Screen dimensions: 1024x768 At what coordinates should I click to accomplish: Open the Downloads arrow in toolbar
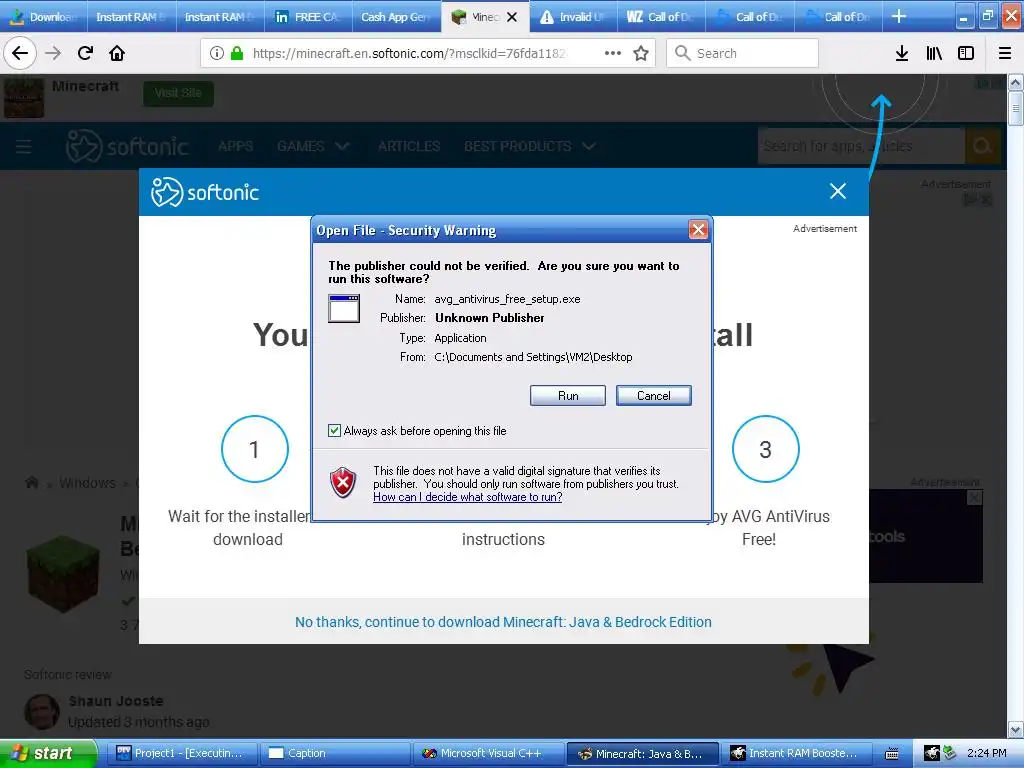(x=901, y=53)
